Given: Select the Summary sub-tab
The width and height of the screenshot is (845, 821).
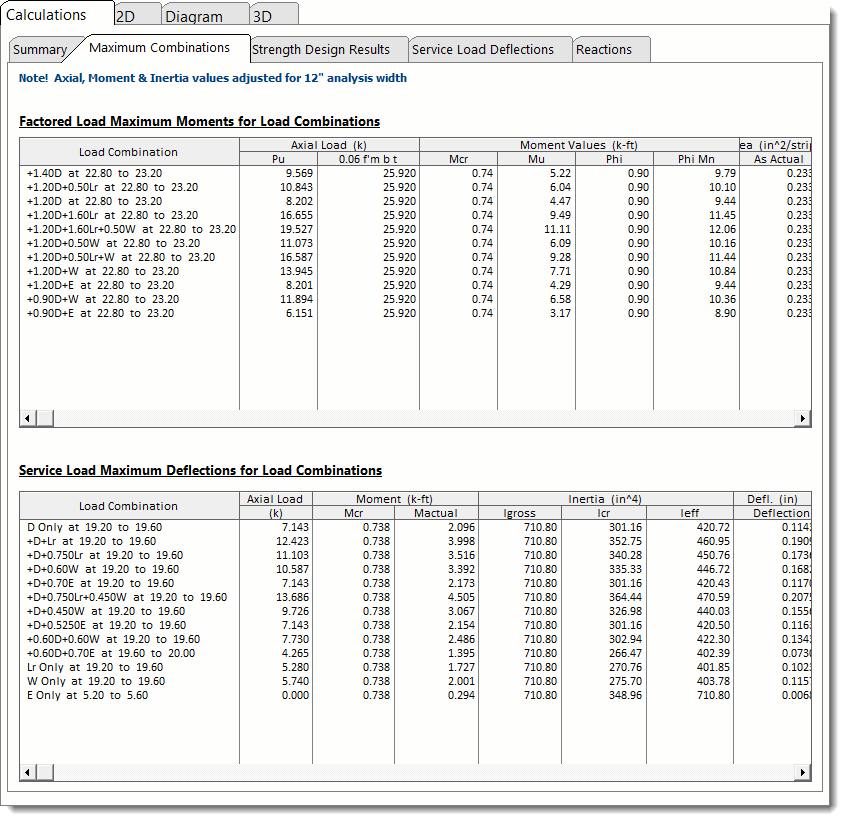Looking at the screenshot, I should click(x=42, y=49).
